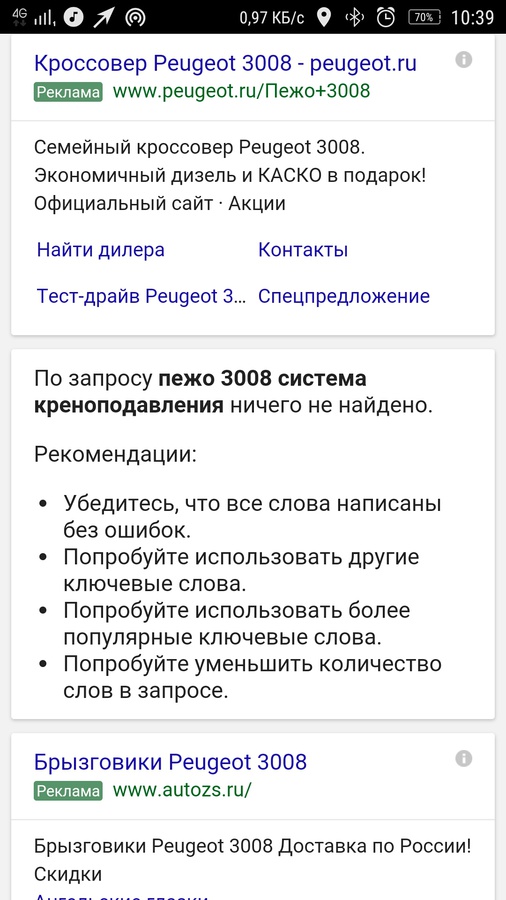Image resolution: width=506 pixels, height=900 pixels.
Task: Tap the 'Реклама' badge on the Peugeot ad
Action: coord(68,92)
